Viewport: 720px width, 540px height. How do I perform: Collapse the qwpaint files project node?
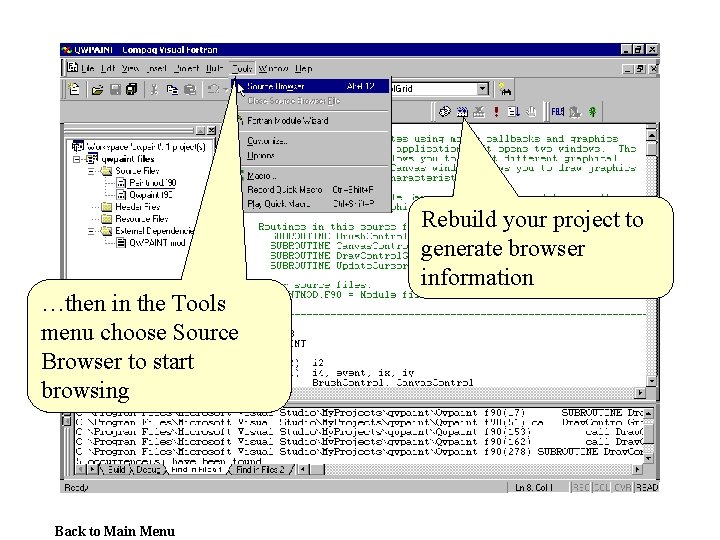[77, 159]
